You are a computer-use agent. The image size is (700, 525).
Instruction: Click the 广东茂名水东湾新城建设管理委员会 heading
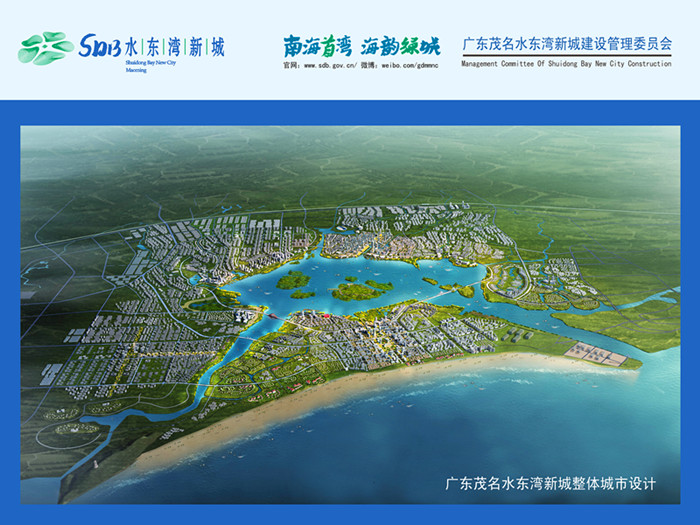566,45
